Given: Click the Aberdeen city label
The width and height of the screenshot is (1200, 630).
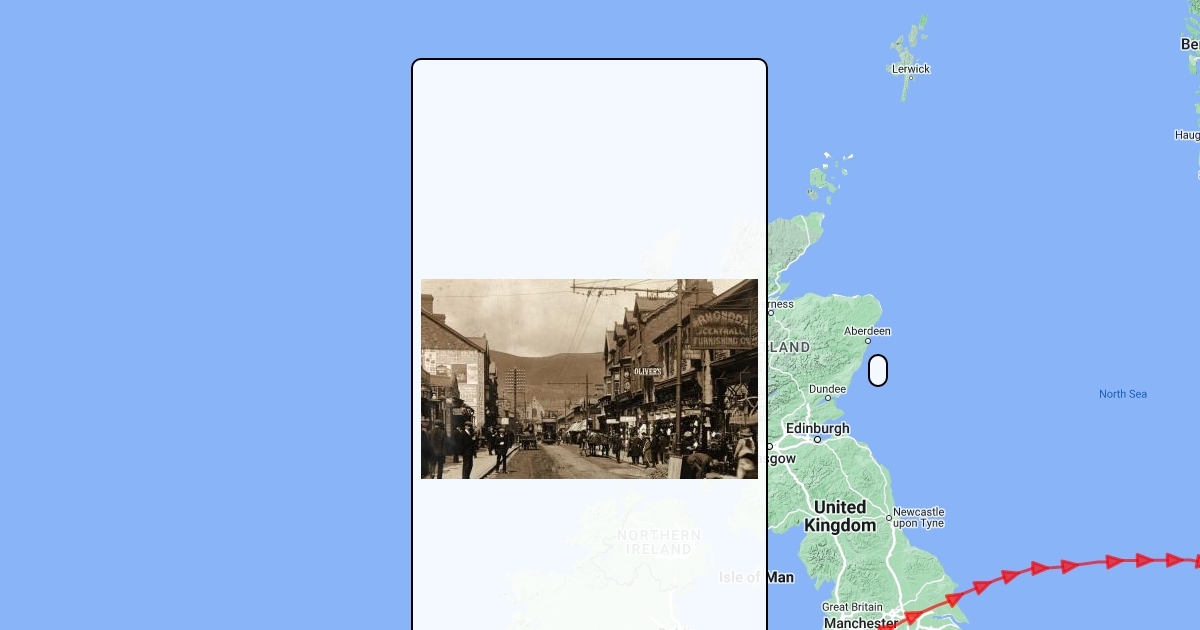Looking at the screenshot, I should [x=867, y=331].
